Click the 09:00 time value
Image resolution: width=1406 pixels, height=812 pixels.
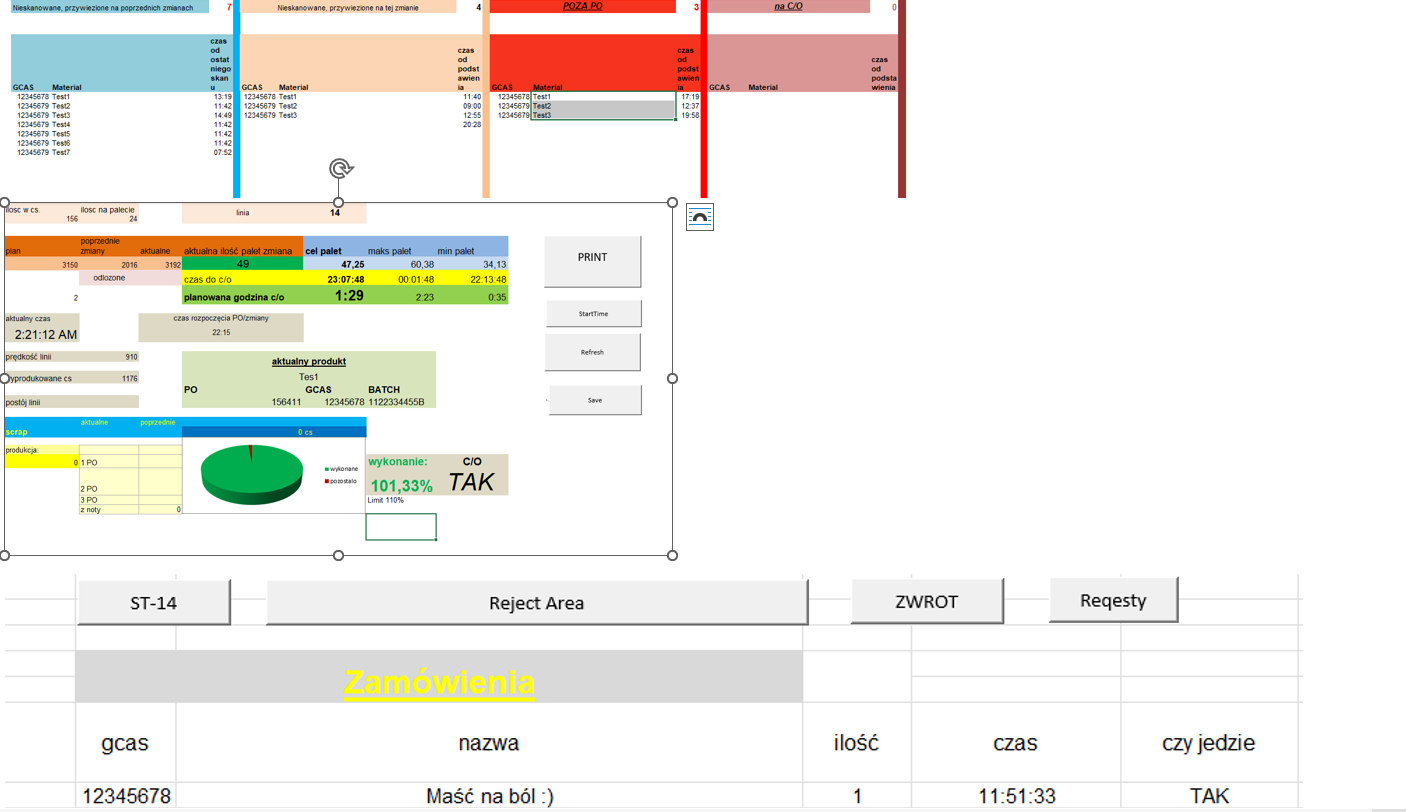click(471, 105)
